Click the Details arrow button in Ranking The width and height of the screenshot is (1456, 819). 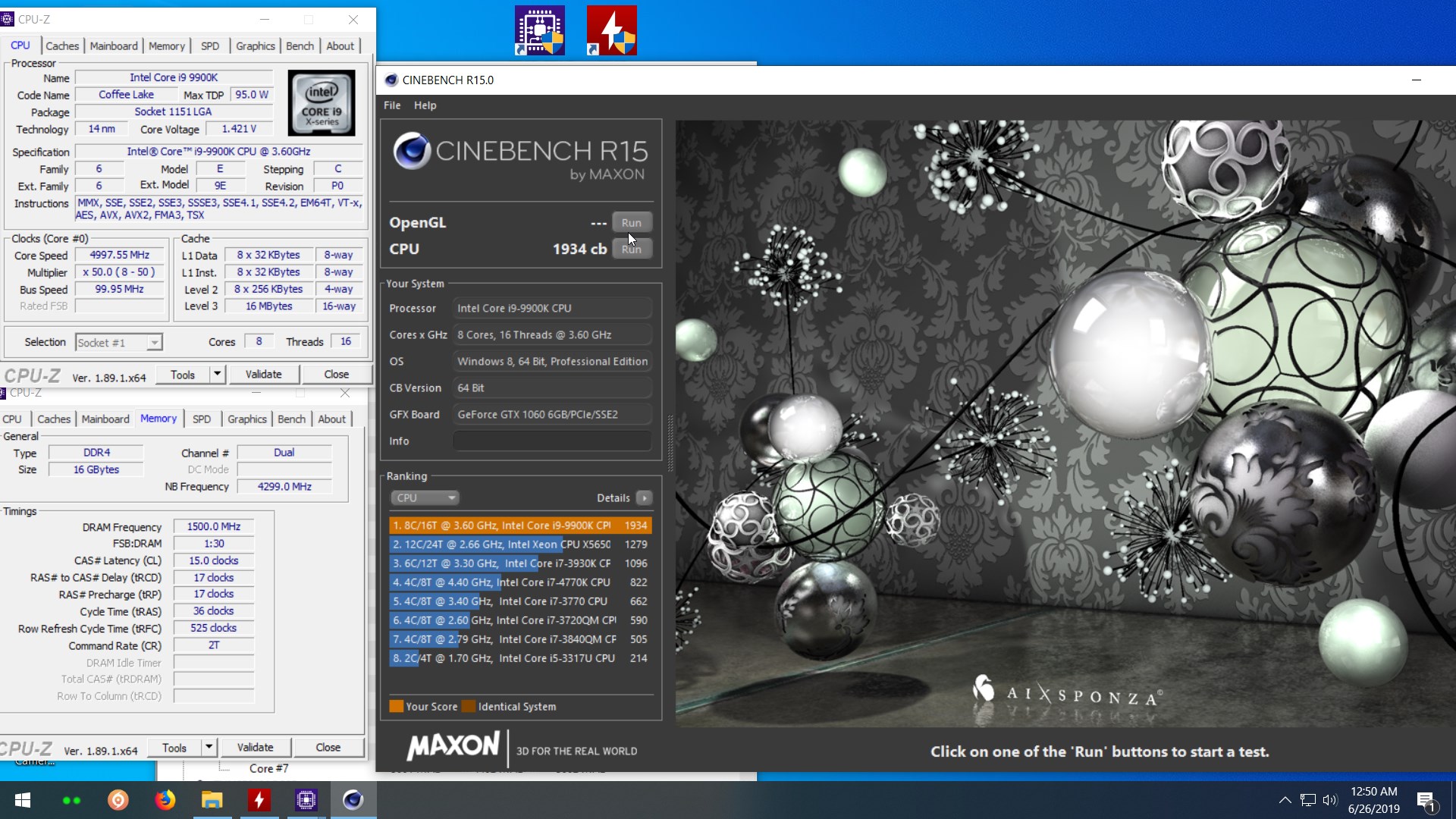point(644,498)
